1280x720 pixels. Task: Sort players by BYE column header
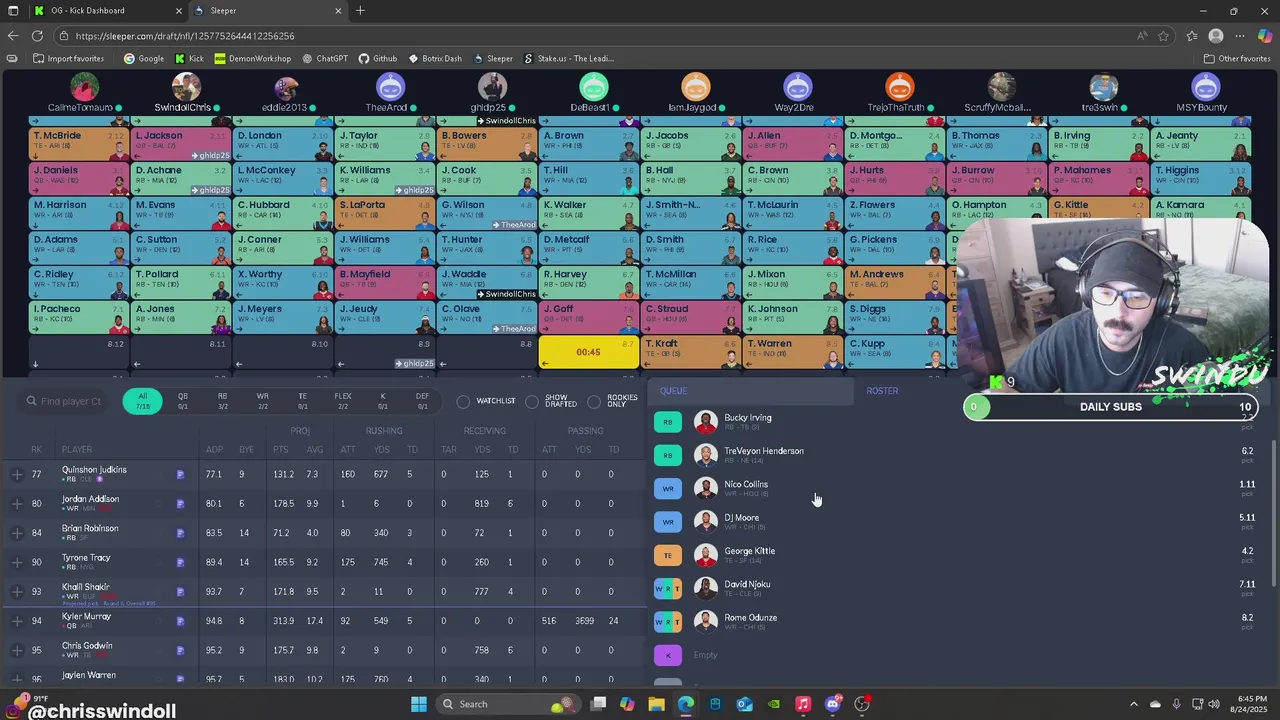[246, 450]
